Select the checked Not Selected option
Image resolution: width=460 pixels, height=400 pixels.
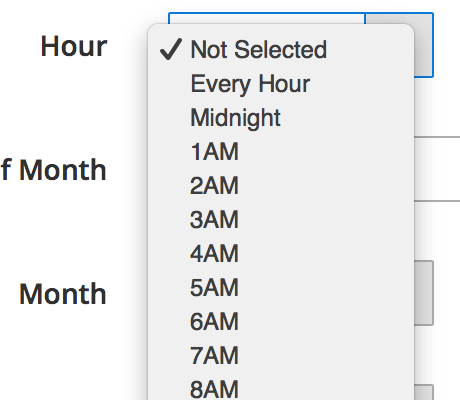tap(281, 50)
